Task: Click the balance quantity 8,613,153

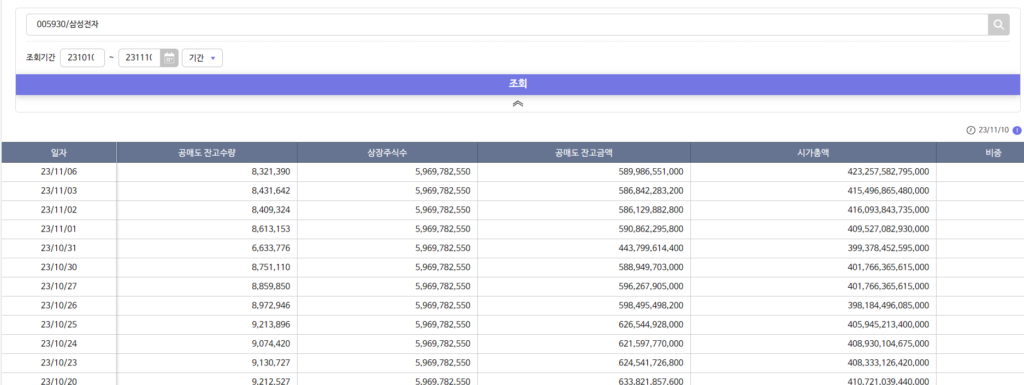Action: 270,229
